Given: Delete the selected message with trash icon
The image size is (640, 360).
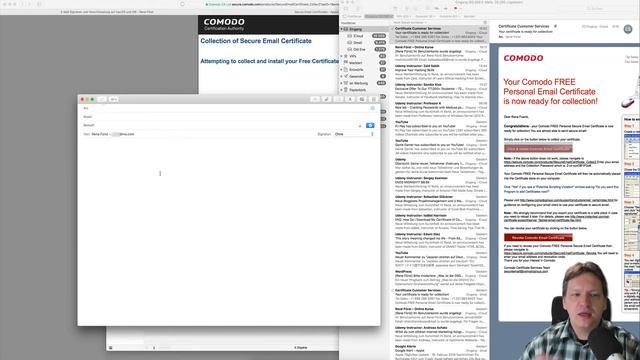Looking at the screenshot, I should pos(406,8).
